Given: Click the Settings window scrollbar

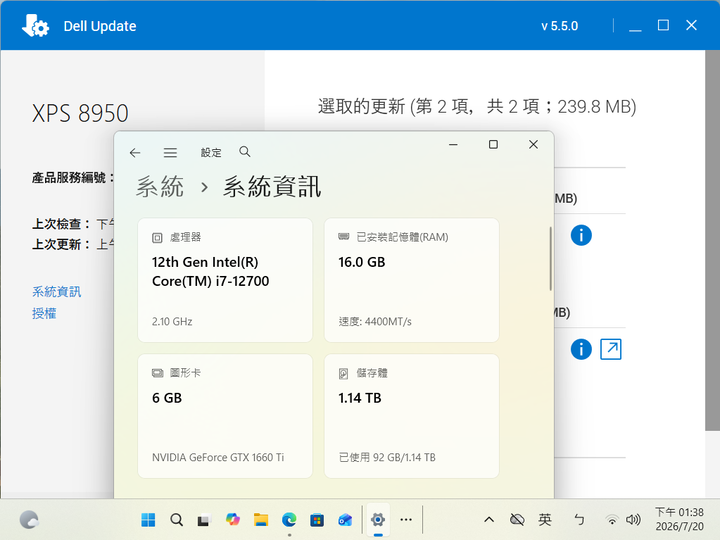Looking at the screenshot, I should pyautogui.click(x=551, y=259).
